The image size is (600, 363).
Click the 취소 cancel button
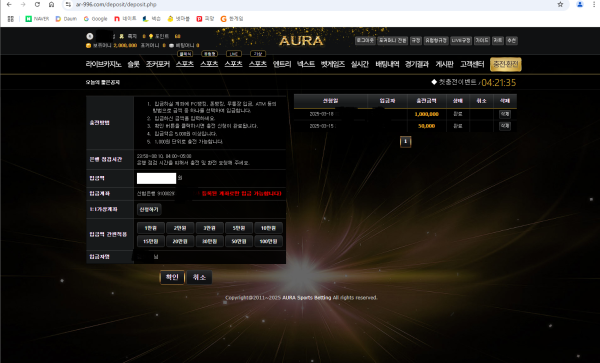(x=199, y=277)
